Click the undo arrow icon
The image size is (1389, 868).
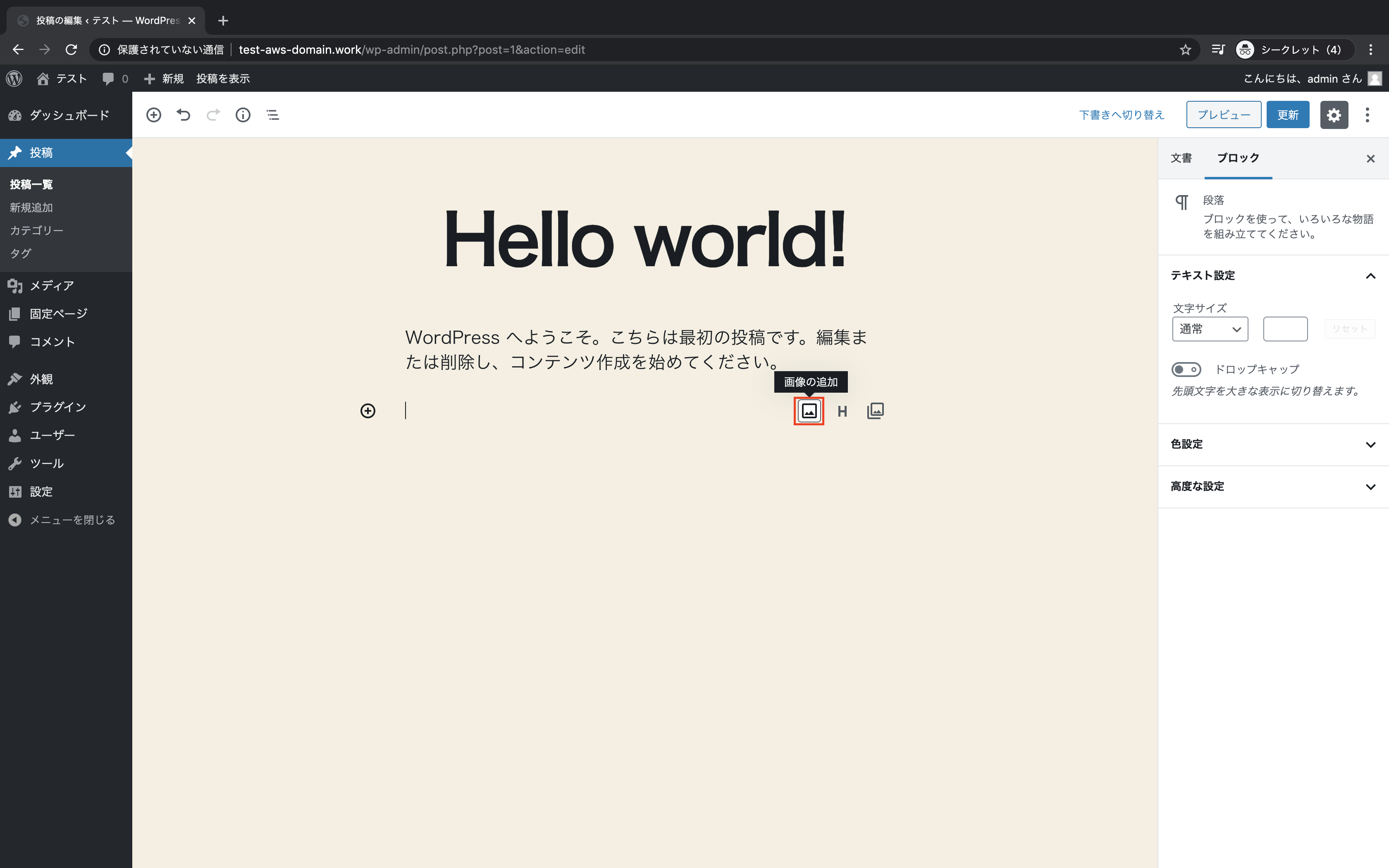(183, 115)
